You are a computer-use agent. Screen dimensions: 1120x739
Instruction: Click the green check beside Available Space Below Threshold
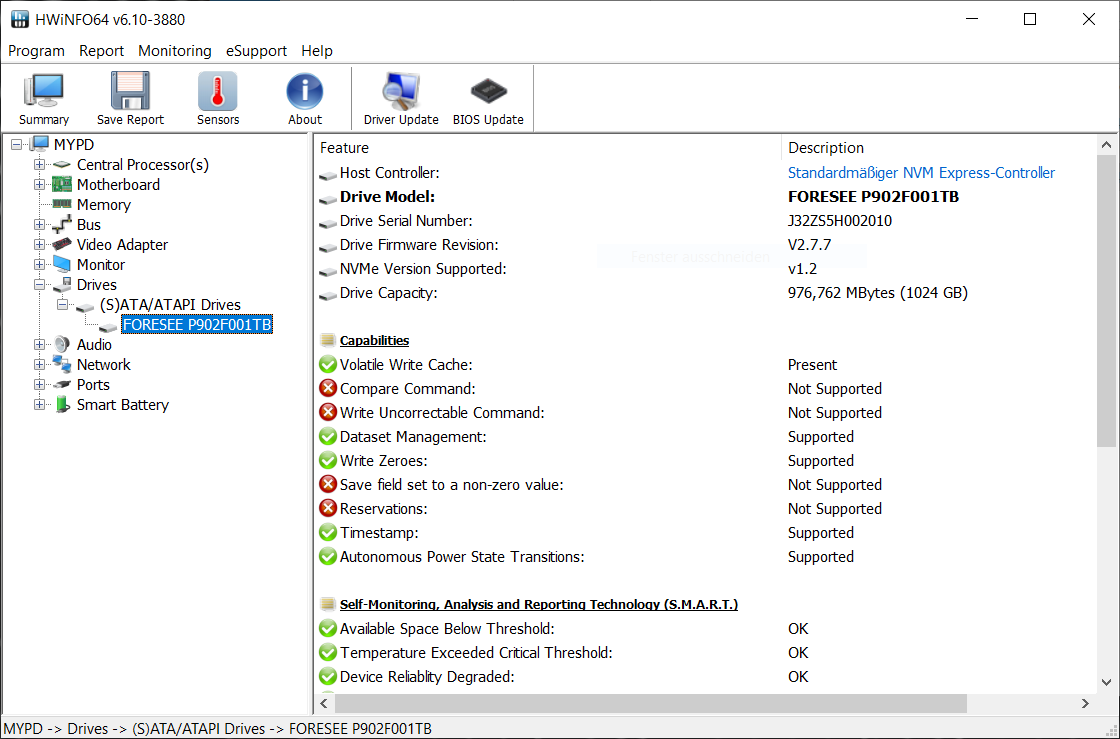(328, 628)
